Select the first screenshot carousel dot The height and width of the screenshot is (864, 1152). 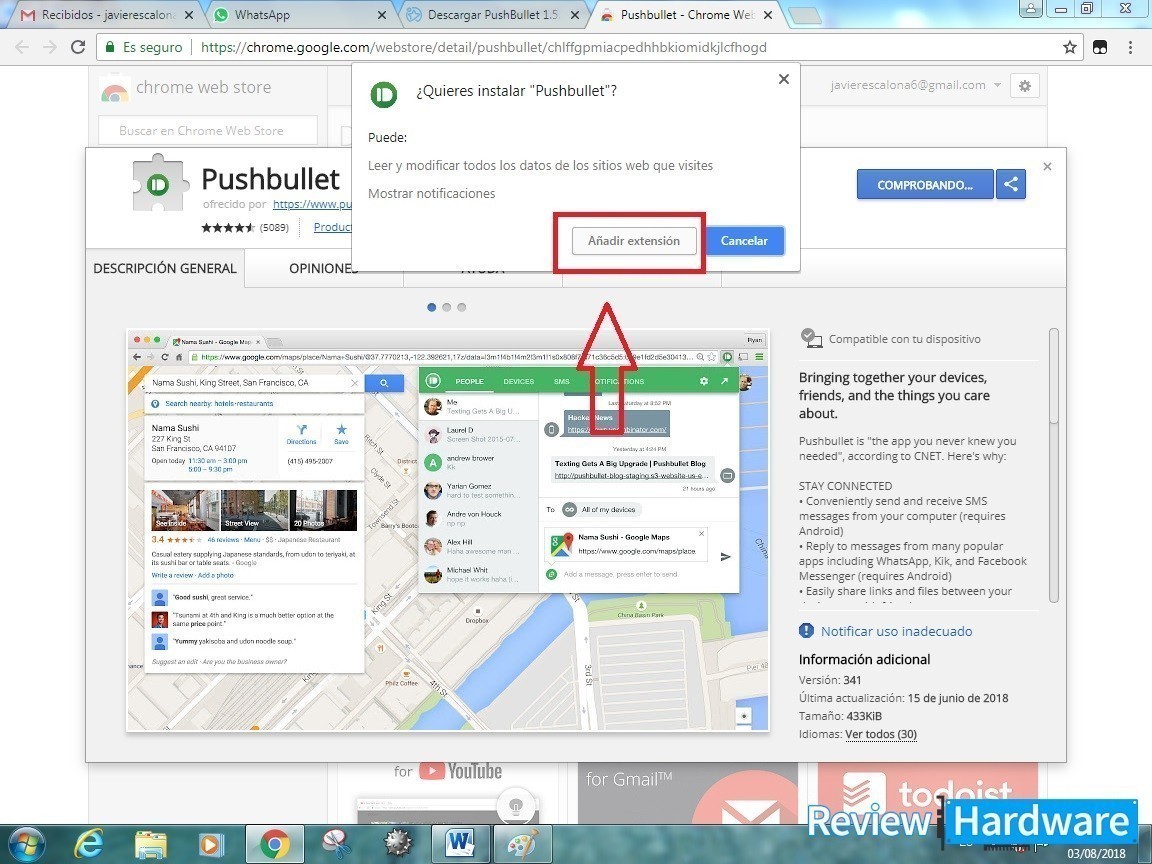point(431,307)
